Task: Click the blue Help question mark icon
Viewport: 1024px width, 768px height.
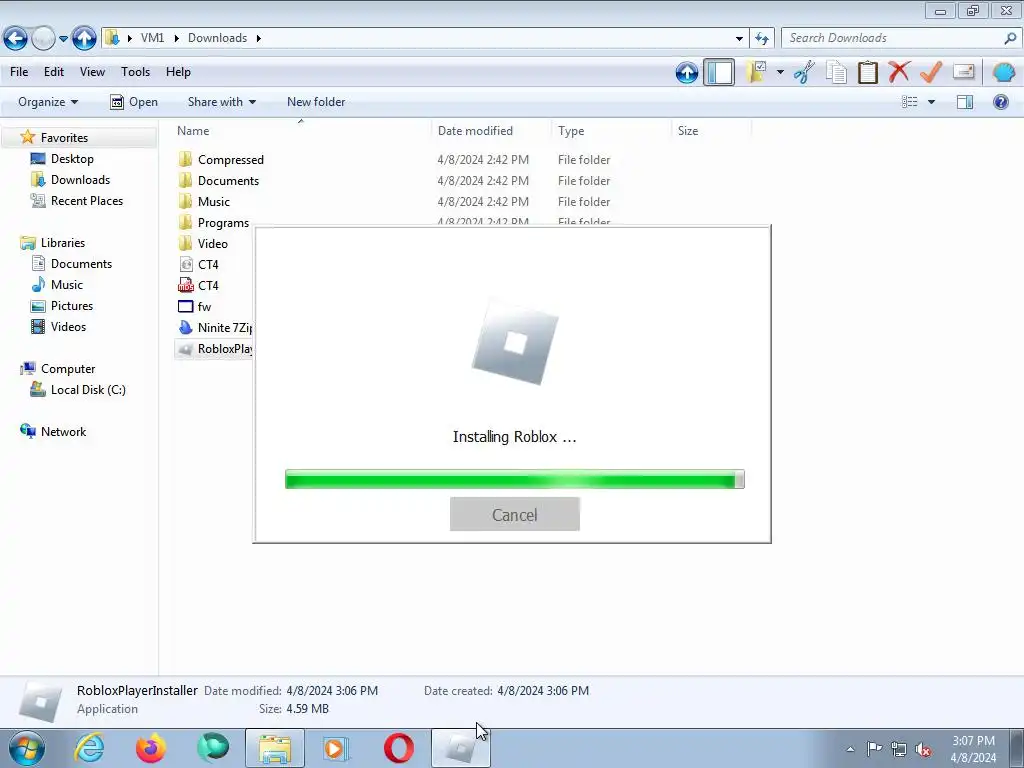Action: click(1000, 102)
